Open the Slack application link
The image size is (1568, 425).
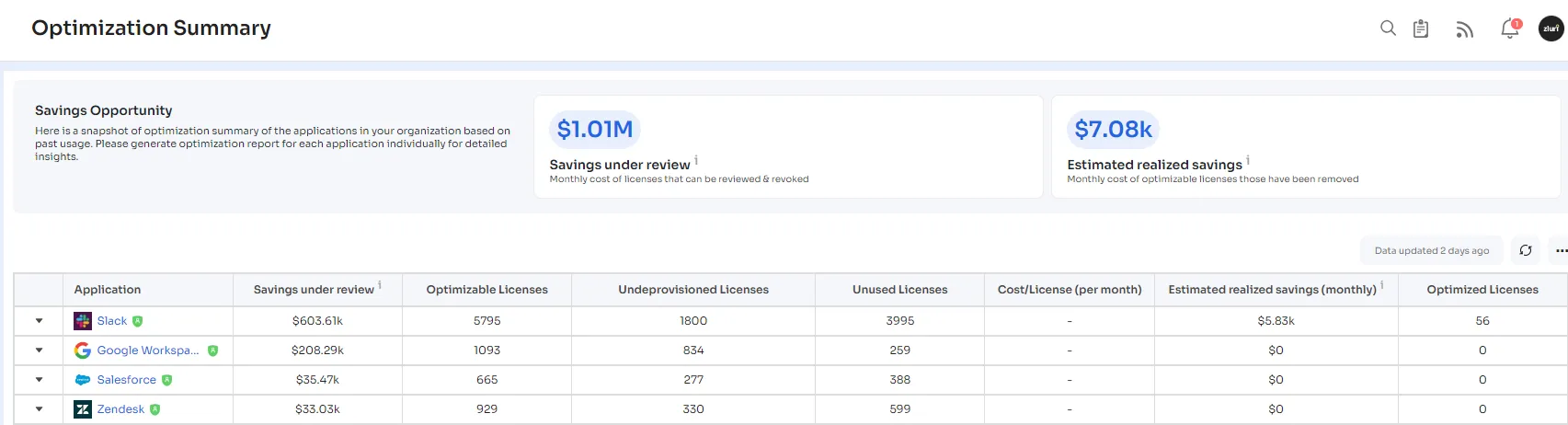pos(112,321)
